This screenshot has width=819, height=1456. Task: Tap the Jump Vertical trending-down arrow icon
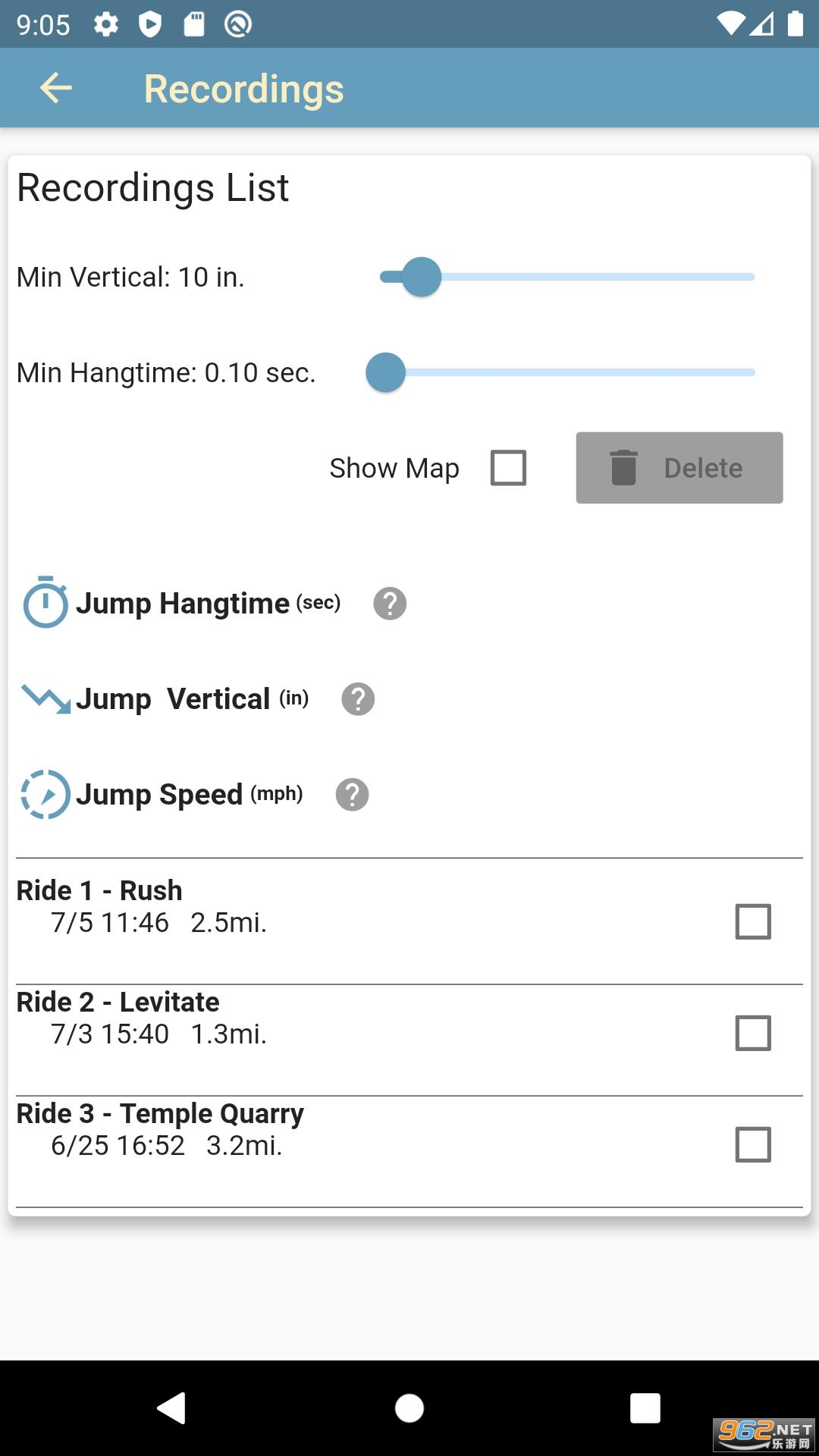(45, 698)
